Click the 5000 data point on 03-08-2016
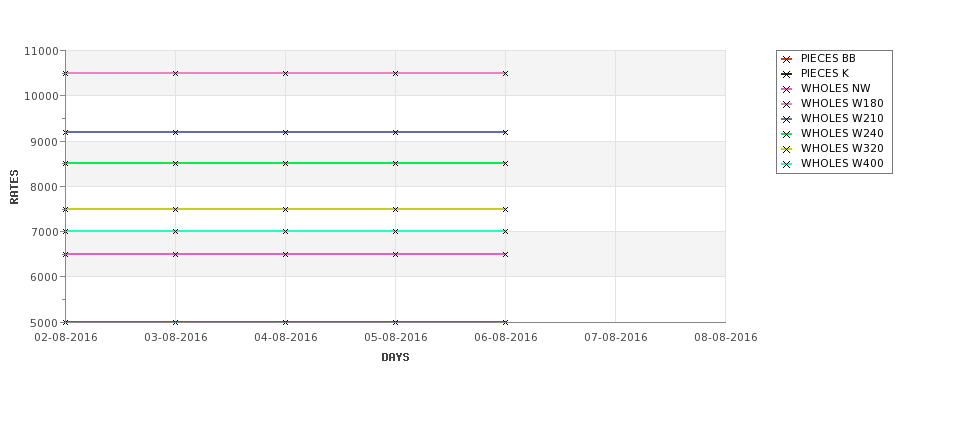Screen dimensions: 975x429 175,322
